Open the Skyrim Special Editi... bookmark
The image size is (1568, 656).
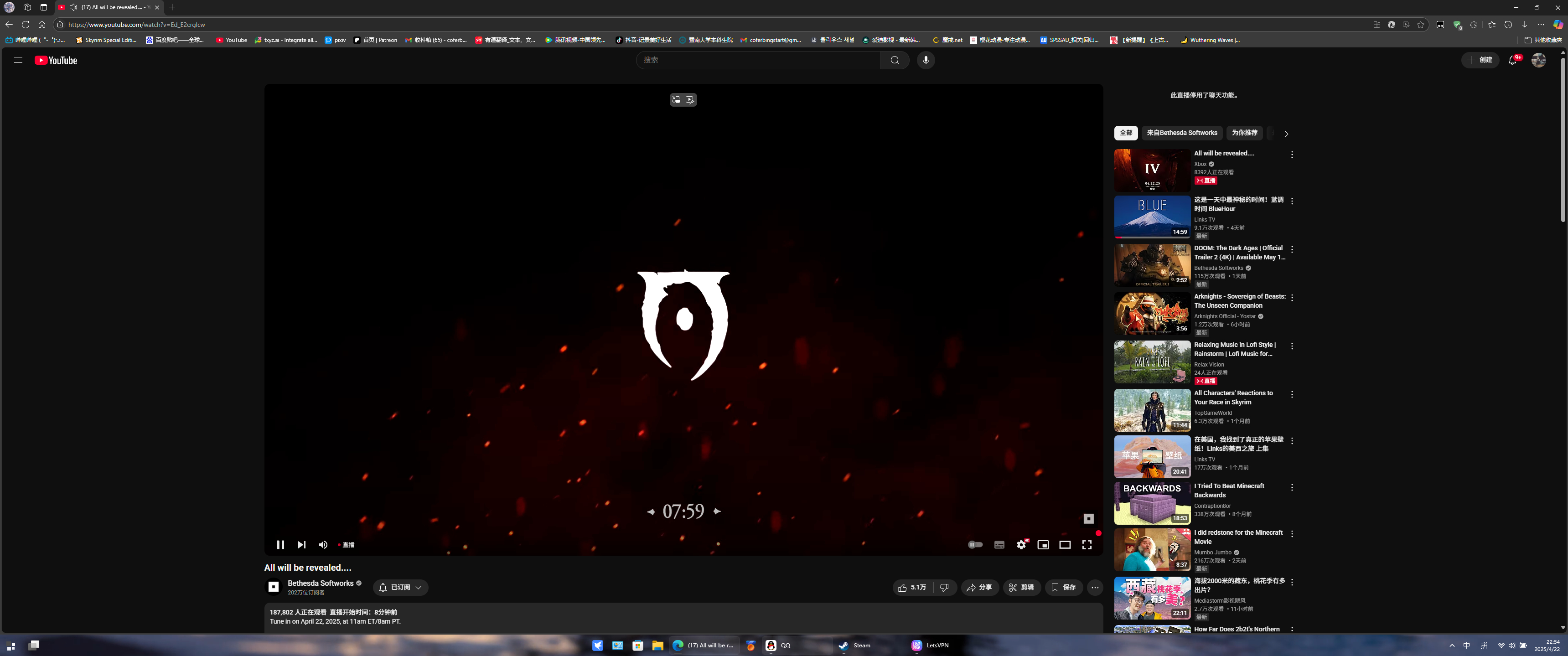106,40
